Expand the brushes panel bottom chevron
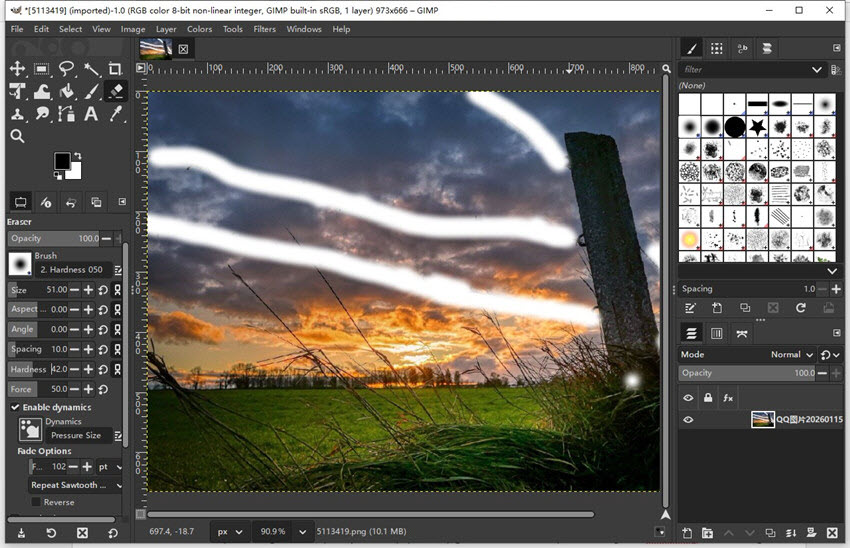850x548 pixels. pyautogui.click(x=832, y=271)
